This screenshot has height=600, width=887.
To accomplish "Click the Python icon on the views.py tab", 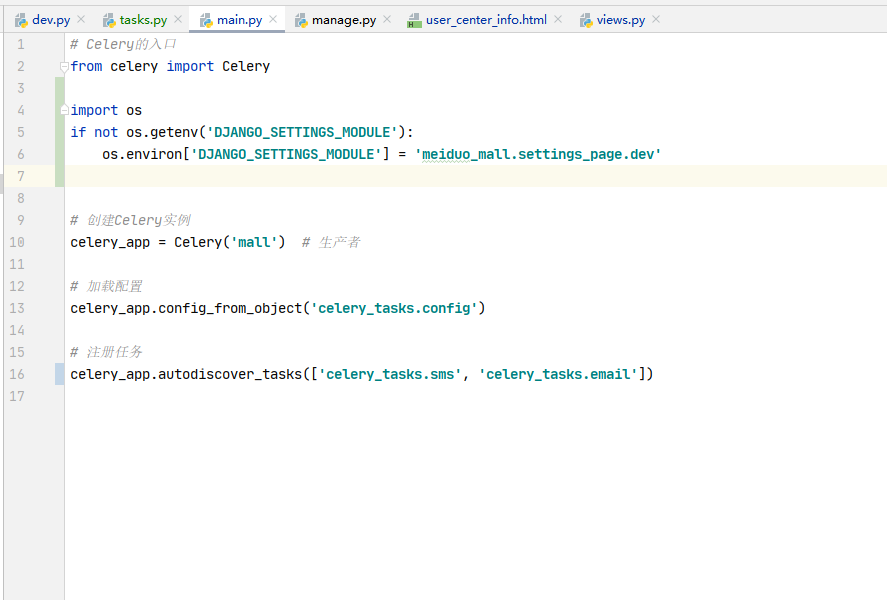I will coord(587,18).
